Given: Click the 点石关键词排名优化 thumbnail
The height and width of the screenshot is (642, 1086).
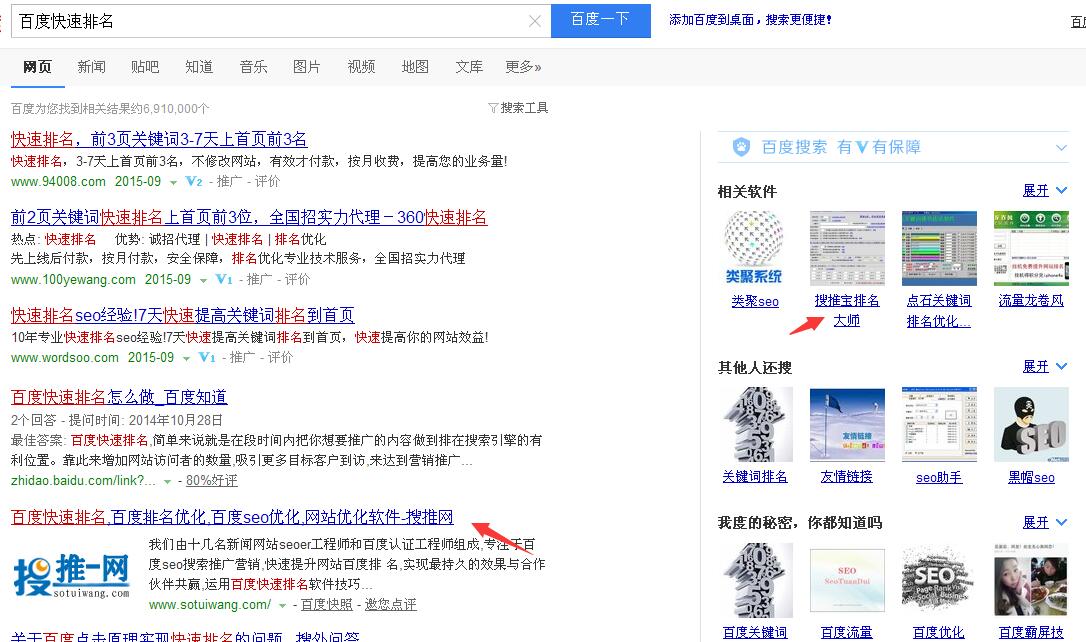Looking at the screenshot, I should pos(939,249).
